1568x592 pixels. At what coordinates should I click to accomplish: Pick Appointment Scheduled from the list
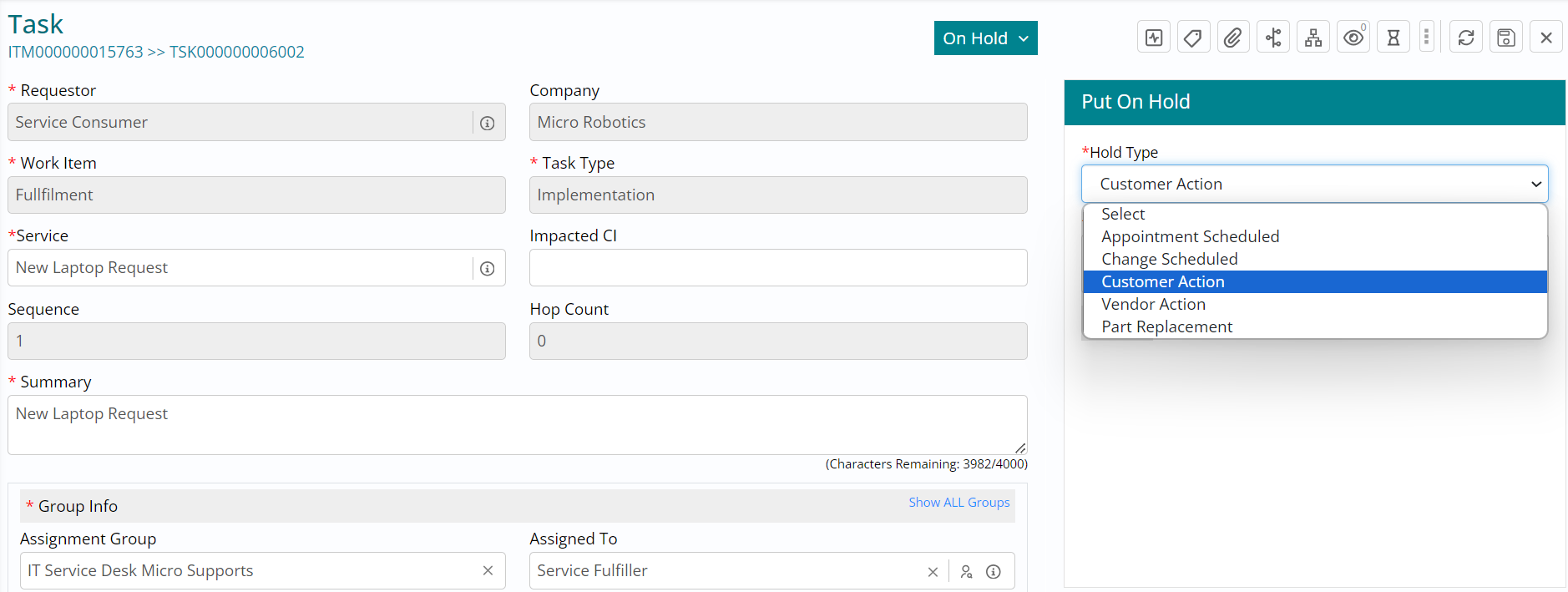(1190, 237)
